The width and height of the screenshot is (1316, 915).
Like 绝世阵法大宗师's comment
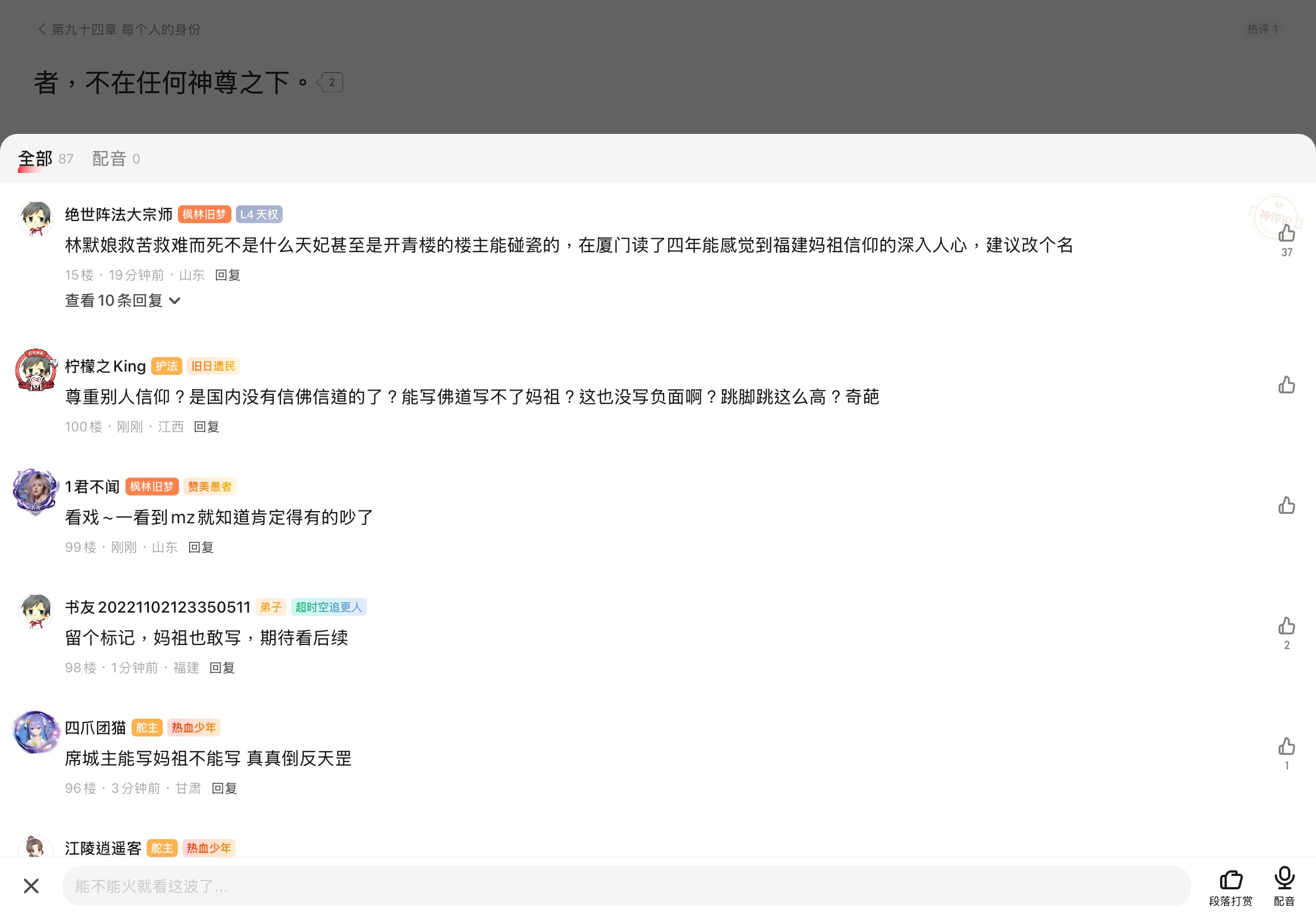click(1287, 233)
